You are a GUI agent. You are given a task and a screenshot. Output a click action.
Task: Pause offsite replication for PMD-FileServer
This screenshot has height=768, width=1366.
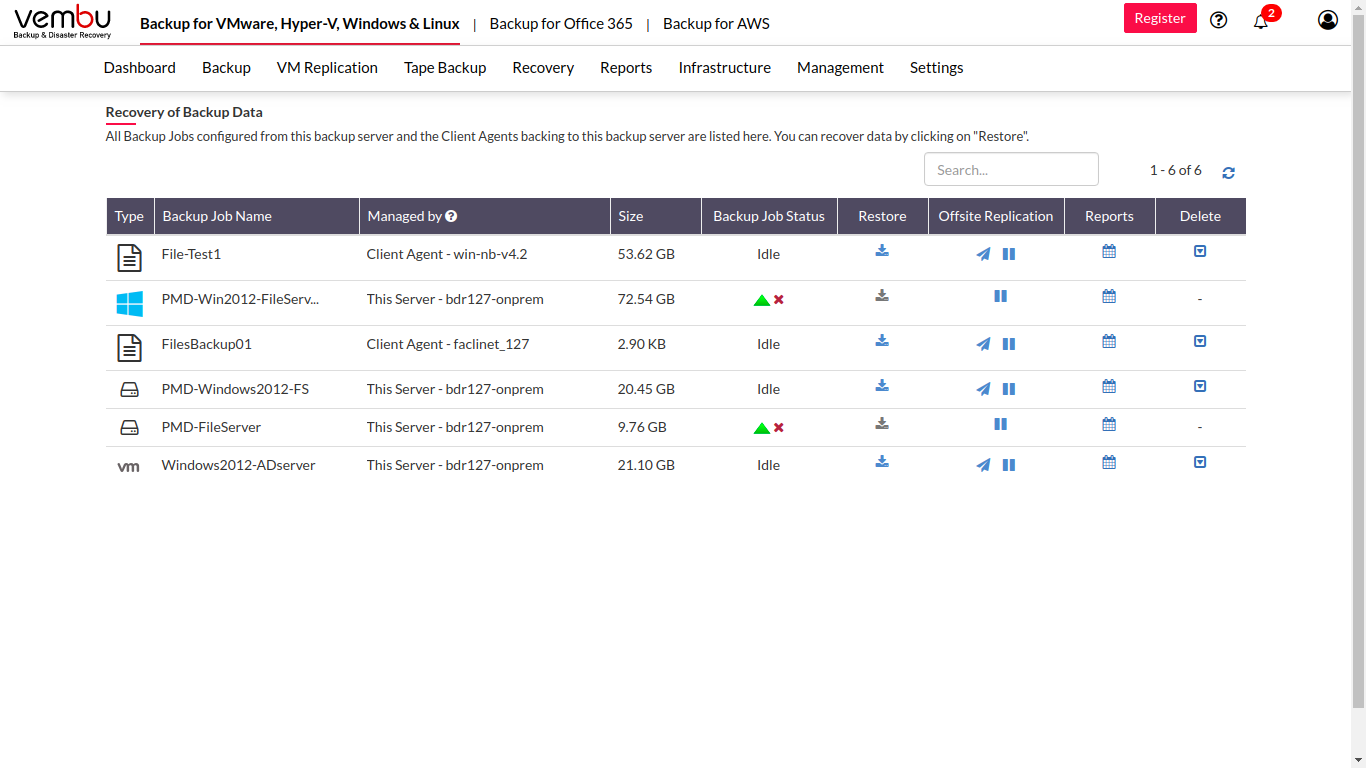[x=1000, y=424]
